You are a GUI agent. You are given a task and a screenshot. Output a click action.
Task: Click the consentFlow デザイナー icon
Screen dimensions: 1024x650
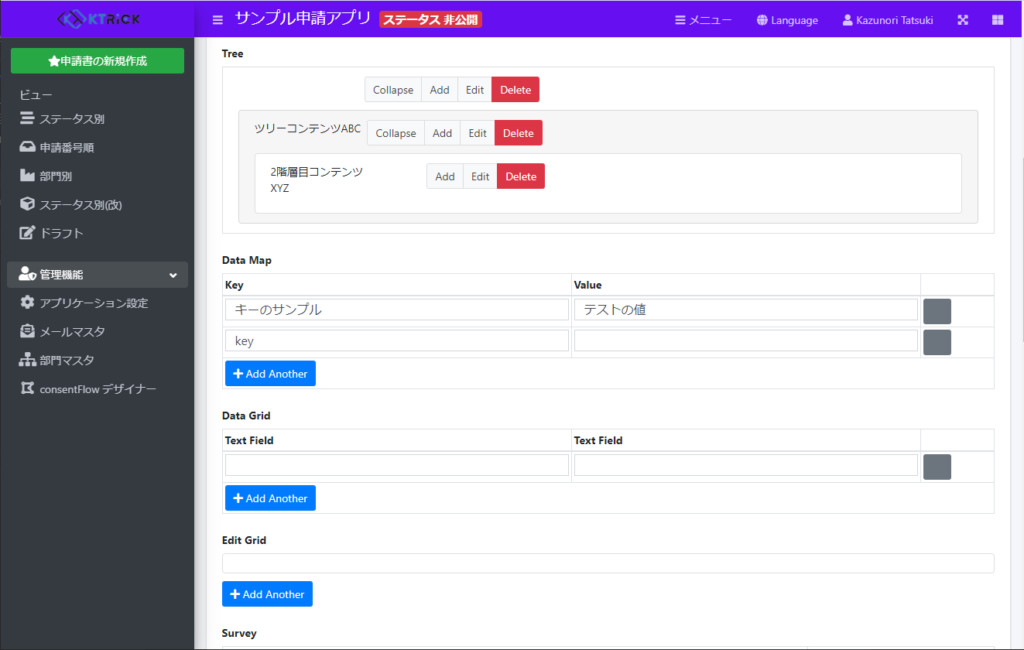coord(27,388)
